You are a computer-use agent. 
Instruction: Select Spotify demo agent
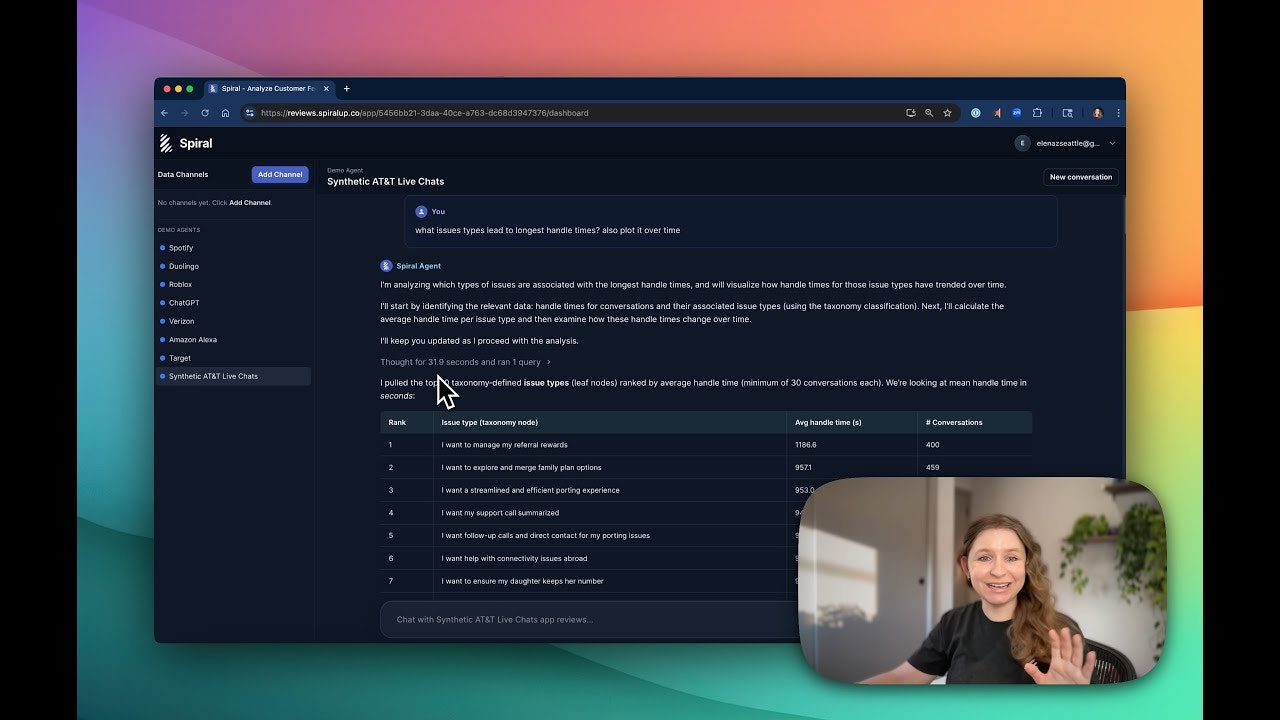point(181,248)
